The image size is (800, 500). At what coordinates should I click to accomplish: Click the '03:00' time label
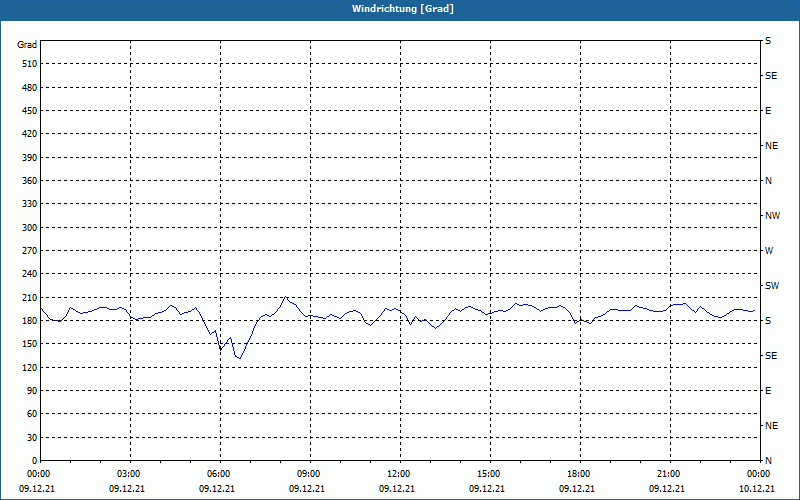tap(131, 474)
